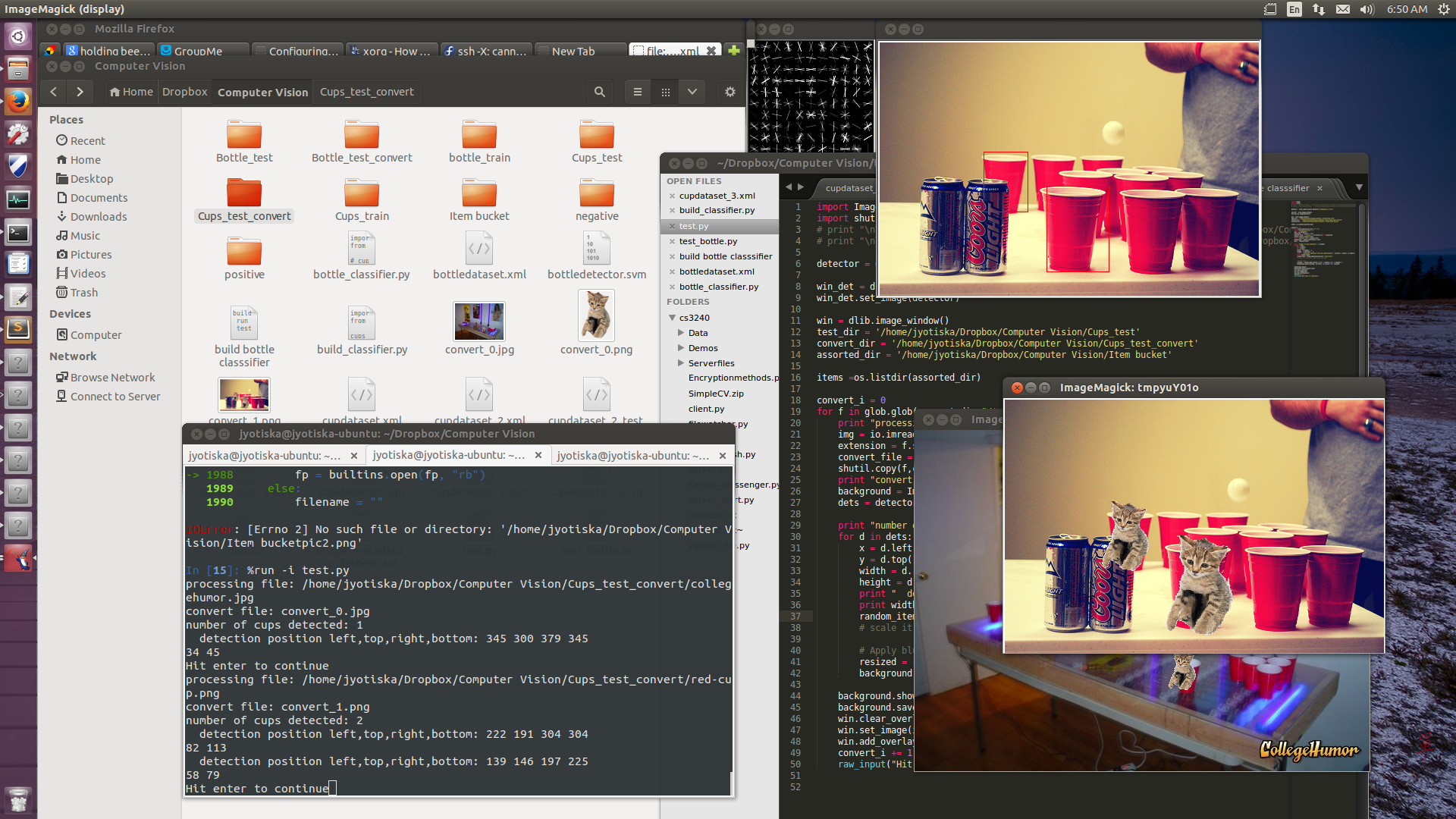Open Trash from the dock bottom
The image size is (1456, 819).
click(x=18, y=800)
